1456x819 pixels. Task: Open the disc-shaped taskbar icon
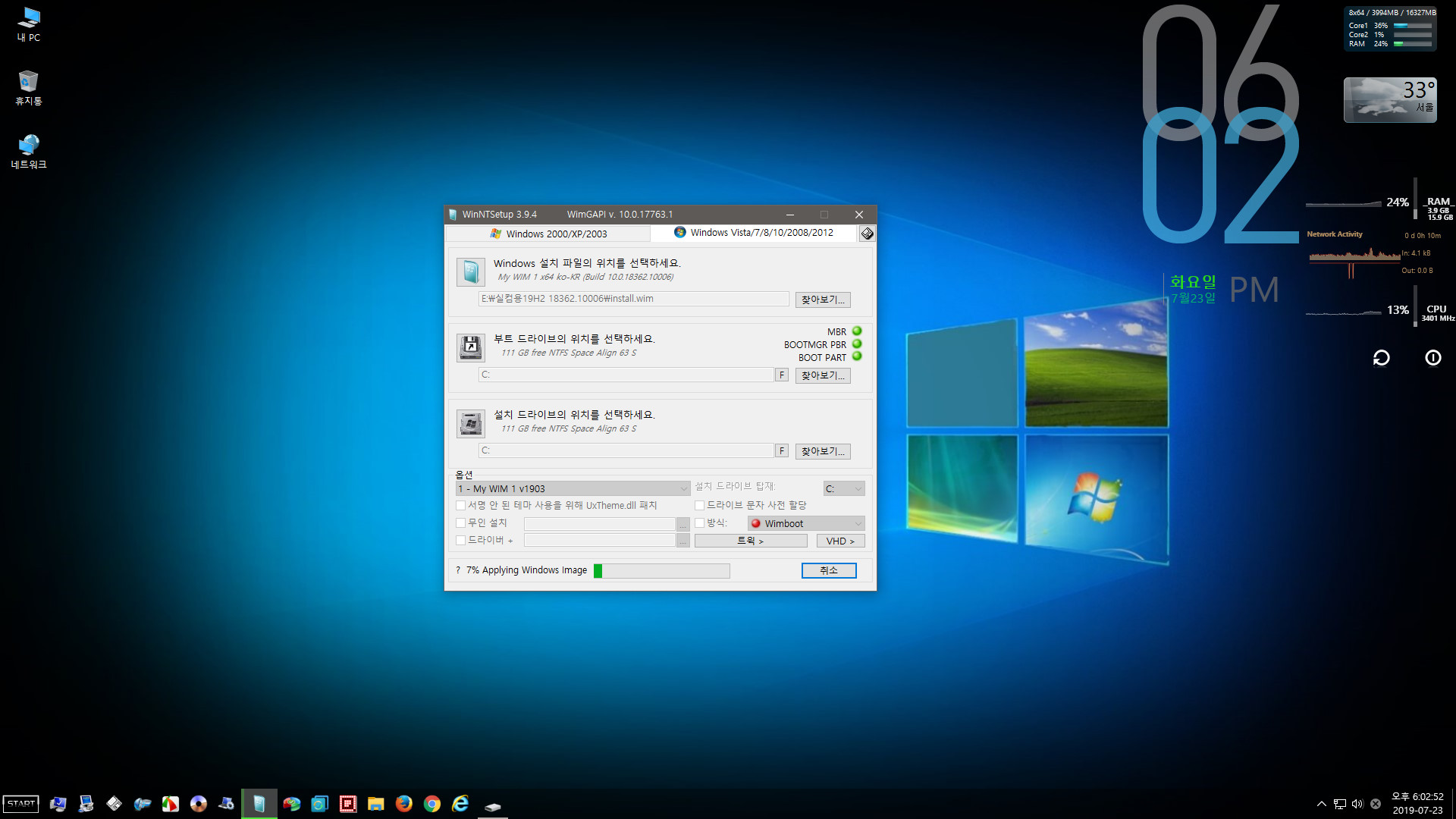(199, 804)
